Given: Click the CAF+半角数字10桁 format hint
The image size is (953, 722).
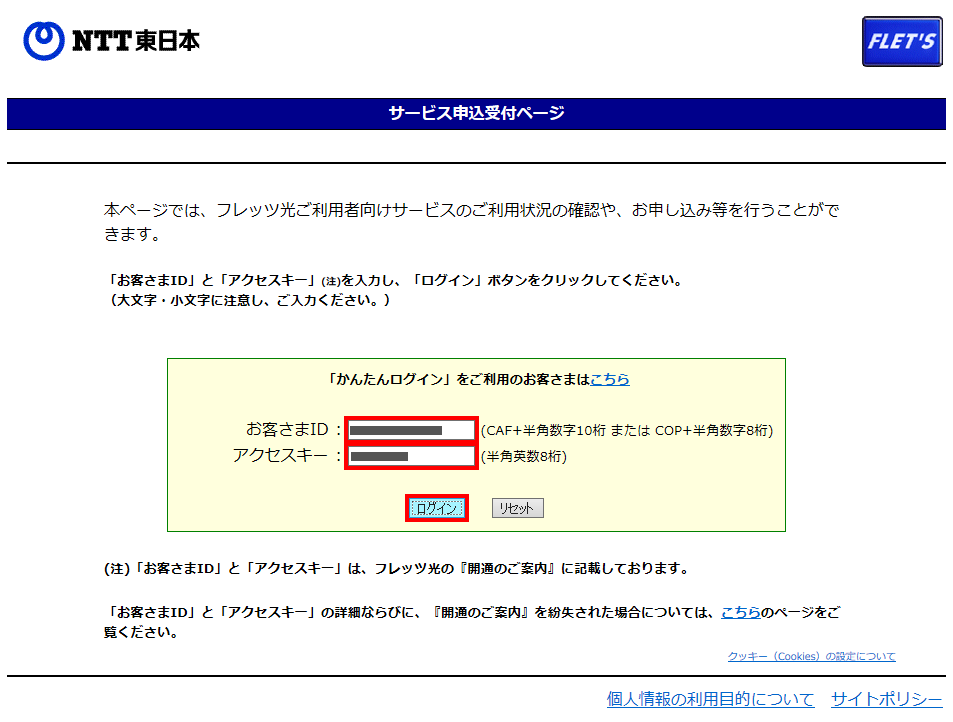Looking at the screenshot, I should [x=627, y=431].
